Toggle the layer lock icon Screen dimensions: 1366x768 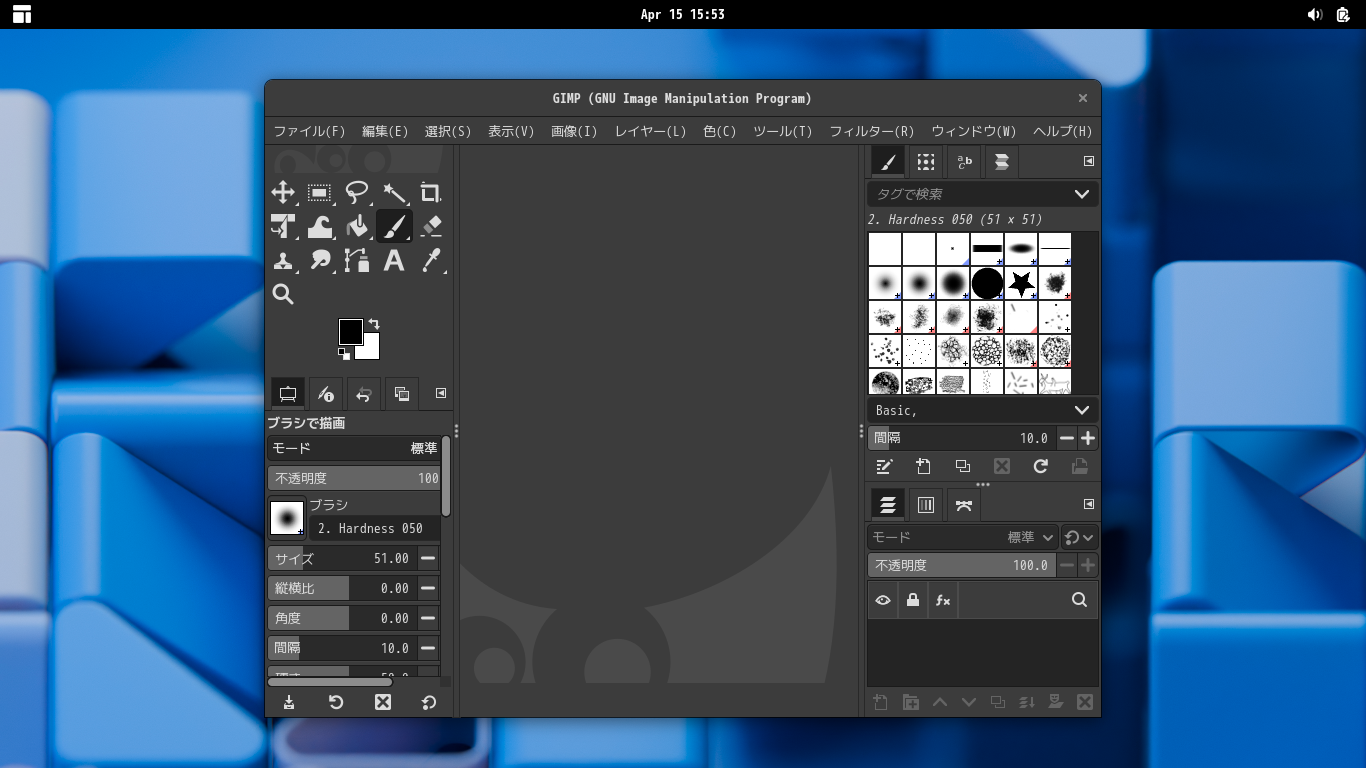[912, 600]
